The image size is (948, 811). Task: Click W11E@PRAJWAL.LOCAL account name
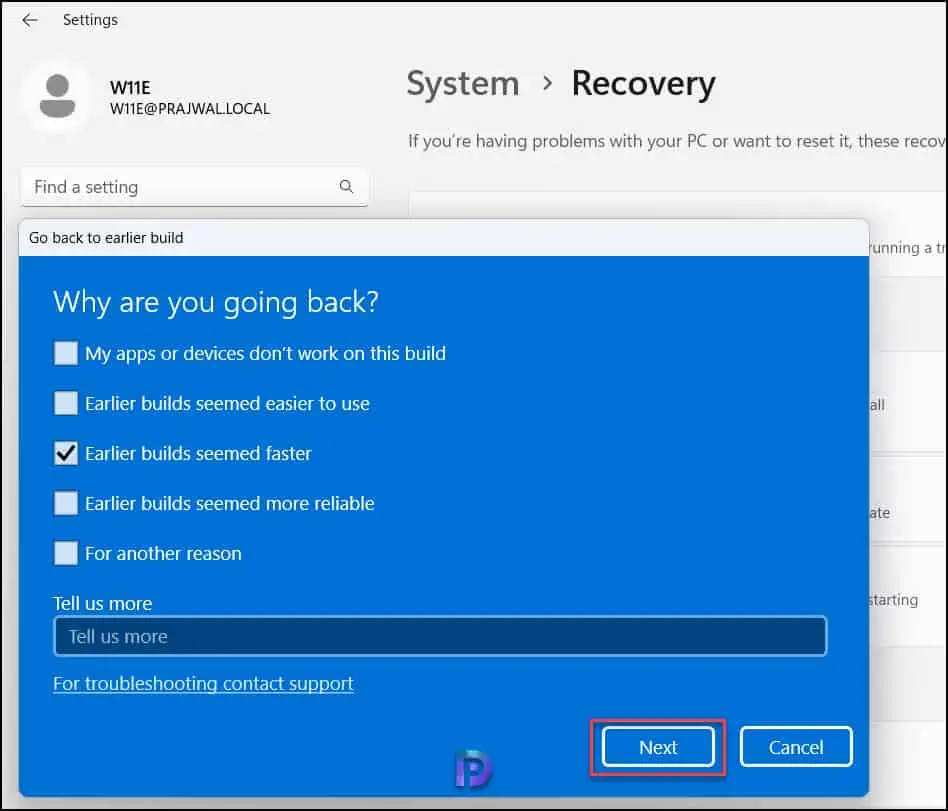tap(190, 109)
